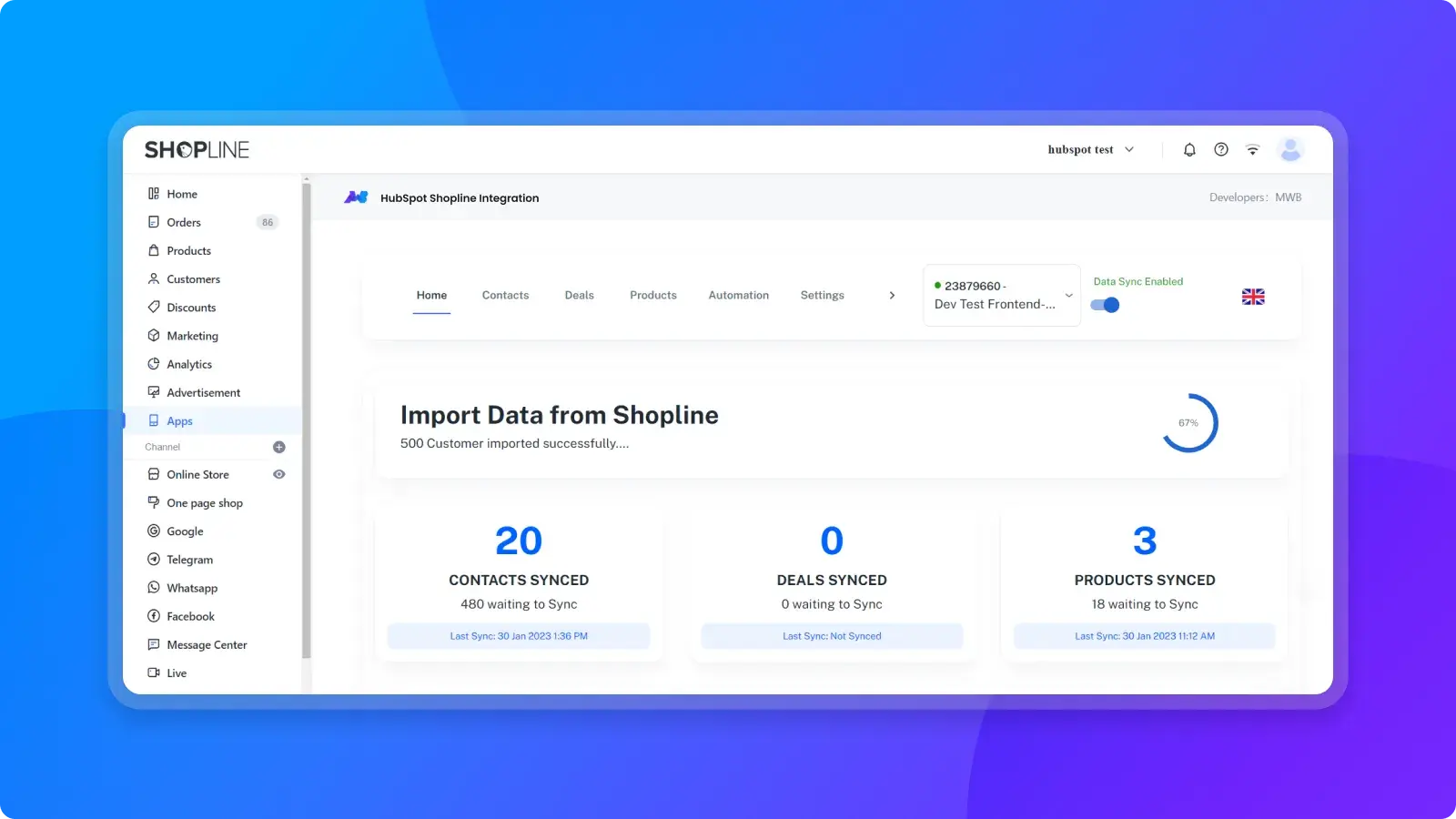Open Message Center in the sidebar

(x=207, y=645)
